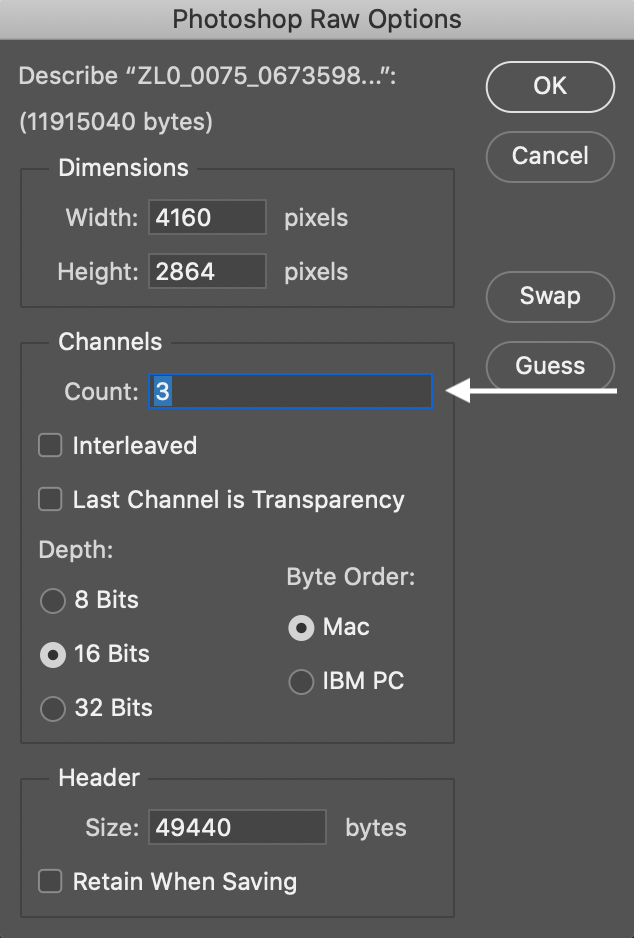The height and width of the screenshot is (938, 634).
Task: Click the OK button
Action: [x=549, y=87]
